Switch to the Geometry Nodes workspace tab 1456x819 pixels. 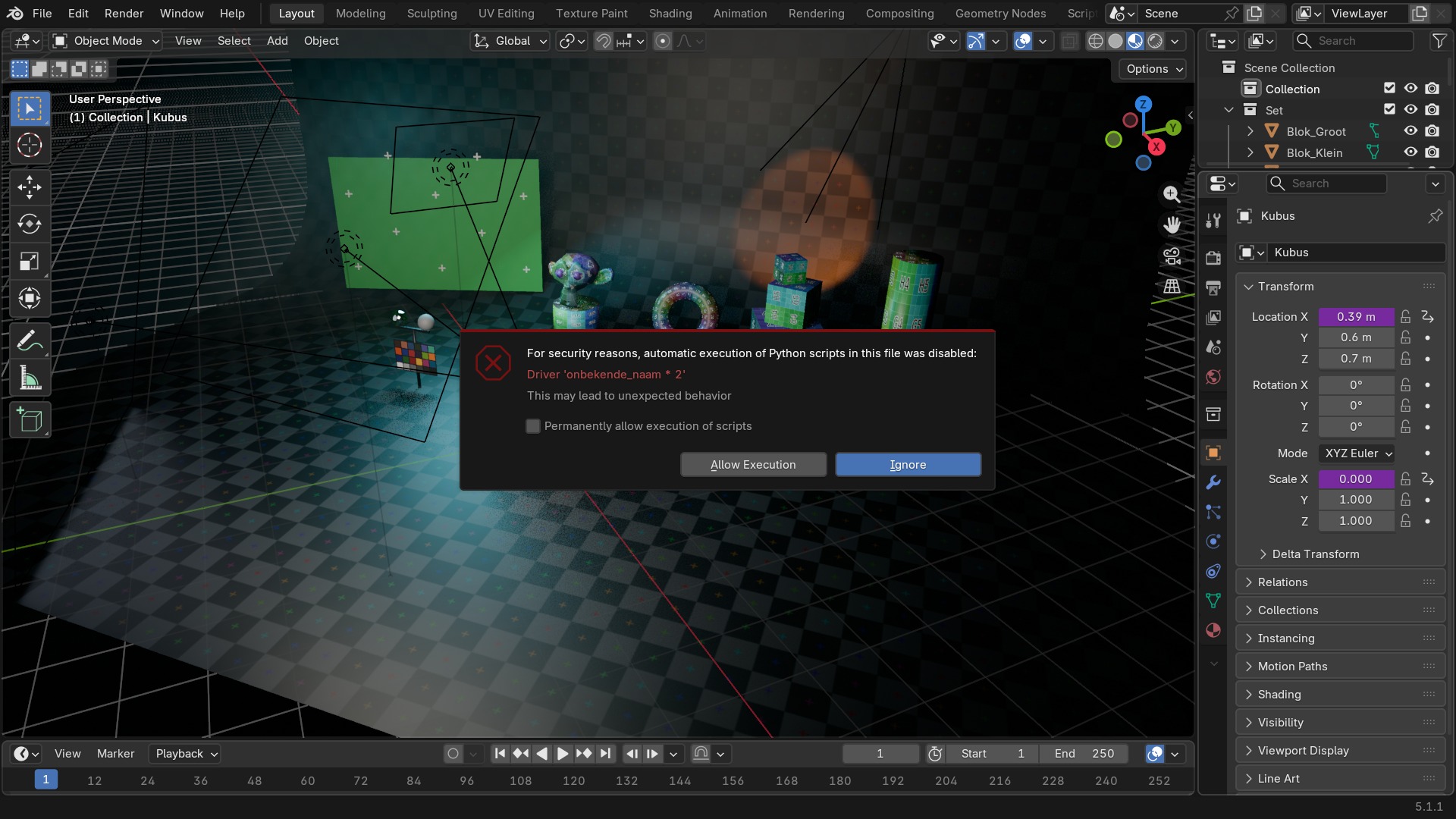1000,14
